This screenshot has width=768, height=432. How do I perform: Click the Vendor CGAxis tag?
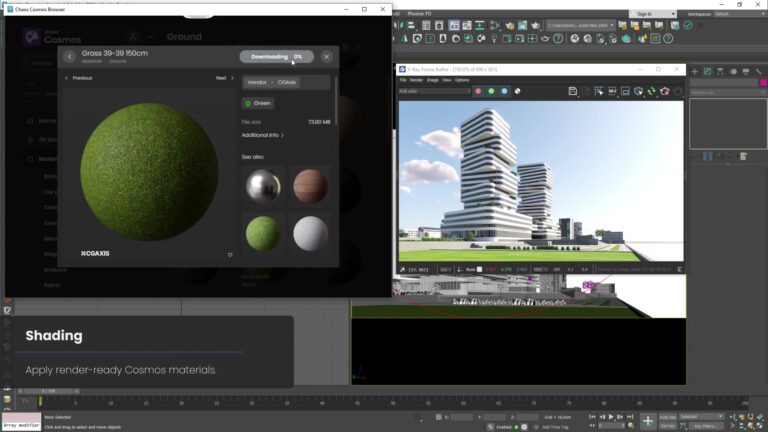point(272,82)
